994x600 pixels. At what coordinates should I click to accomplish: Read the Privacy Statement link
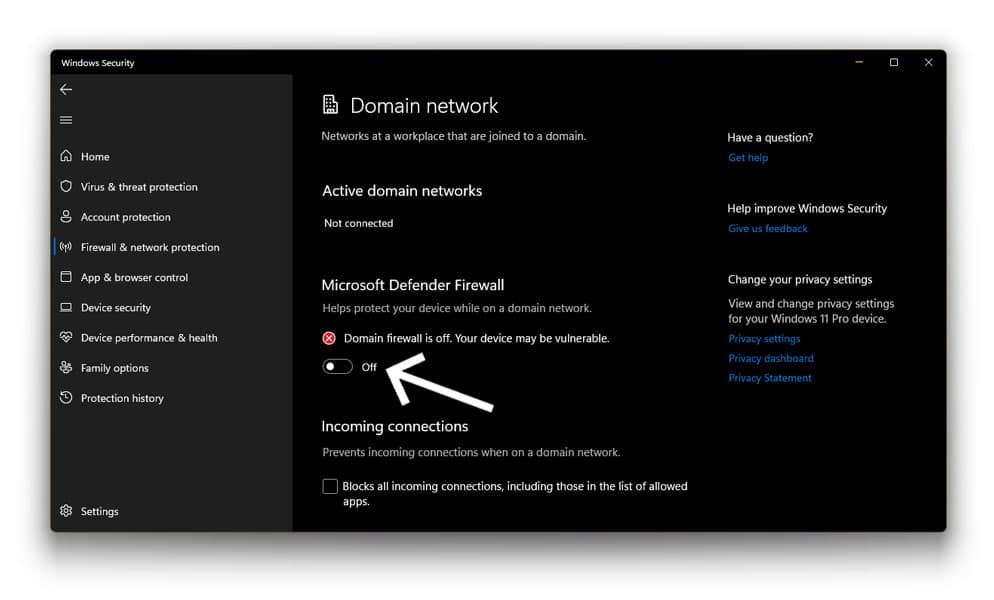tap(770, 378)
